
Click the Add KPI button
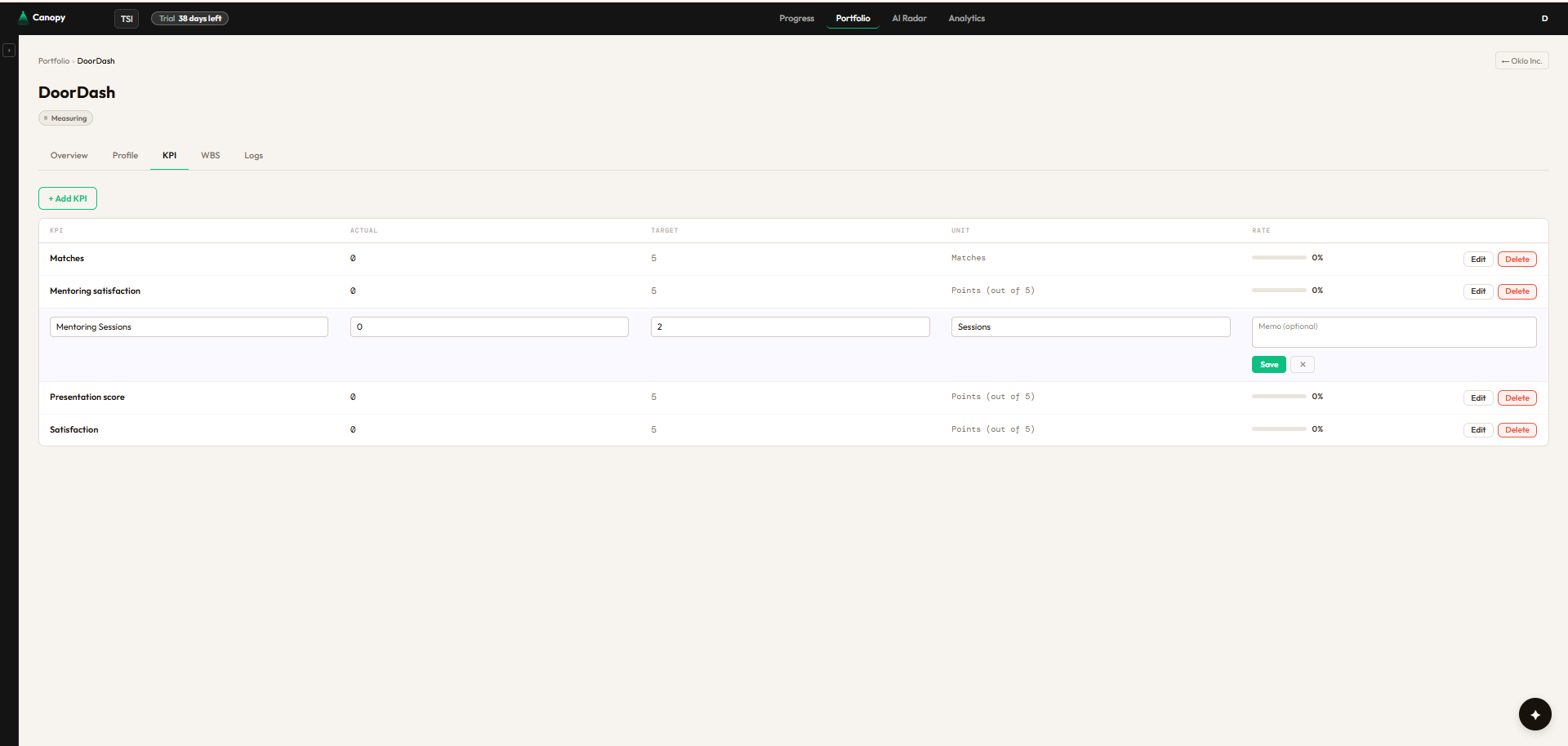coord(68,198)
